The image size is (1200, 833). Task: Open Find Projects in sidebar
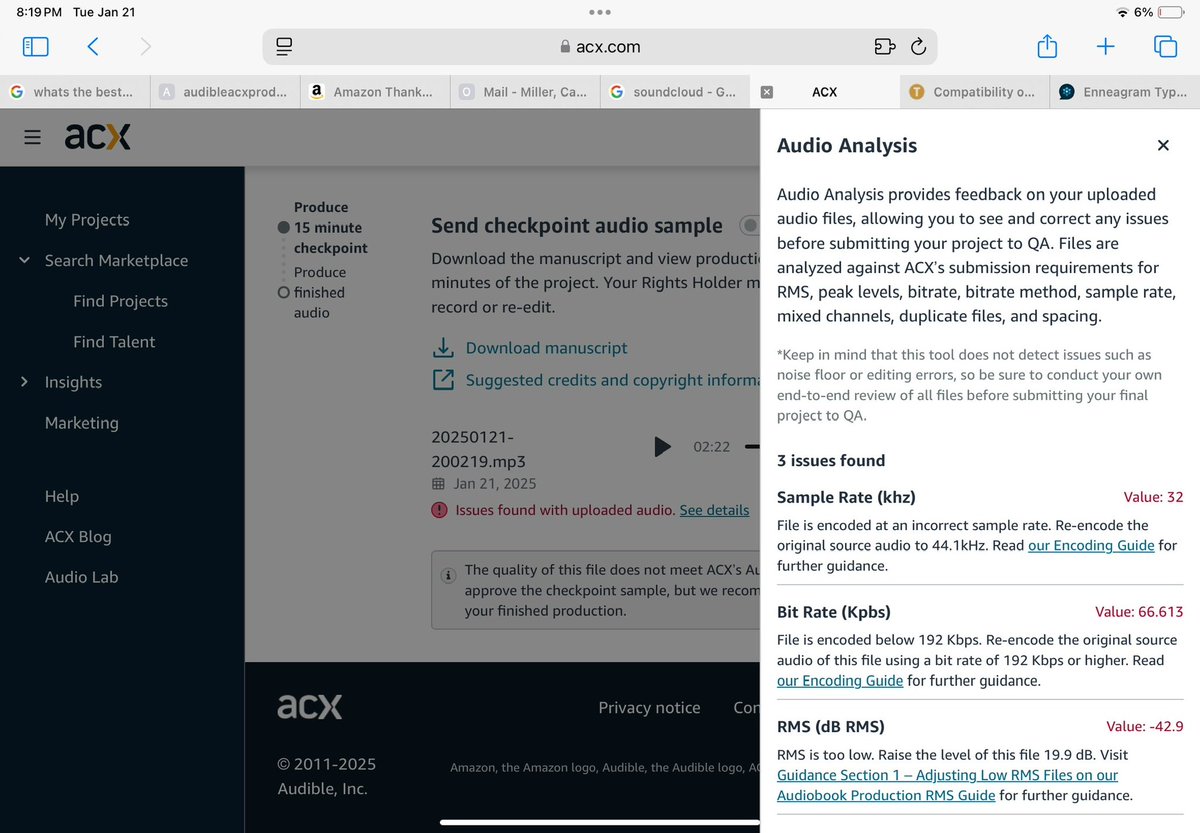point(120,301)
